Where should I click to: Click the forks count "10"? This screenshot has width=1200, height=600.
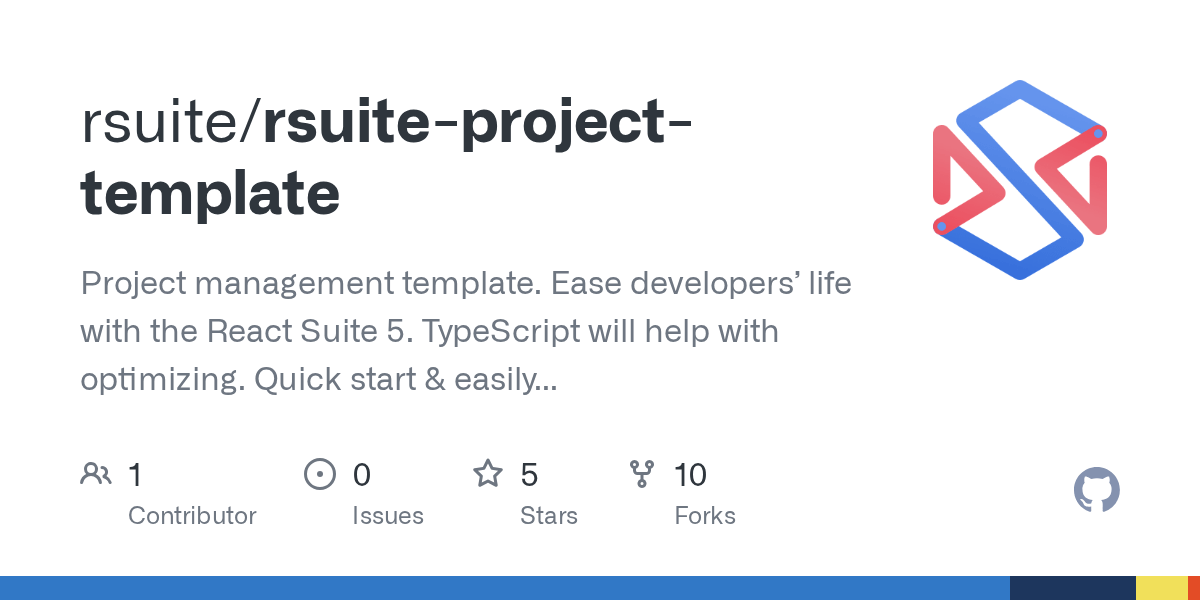pos(690,474)
